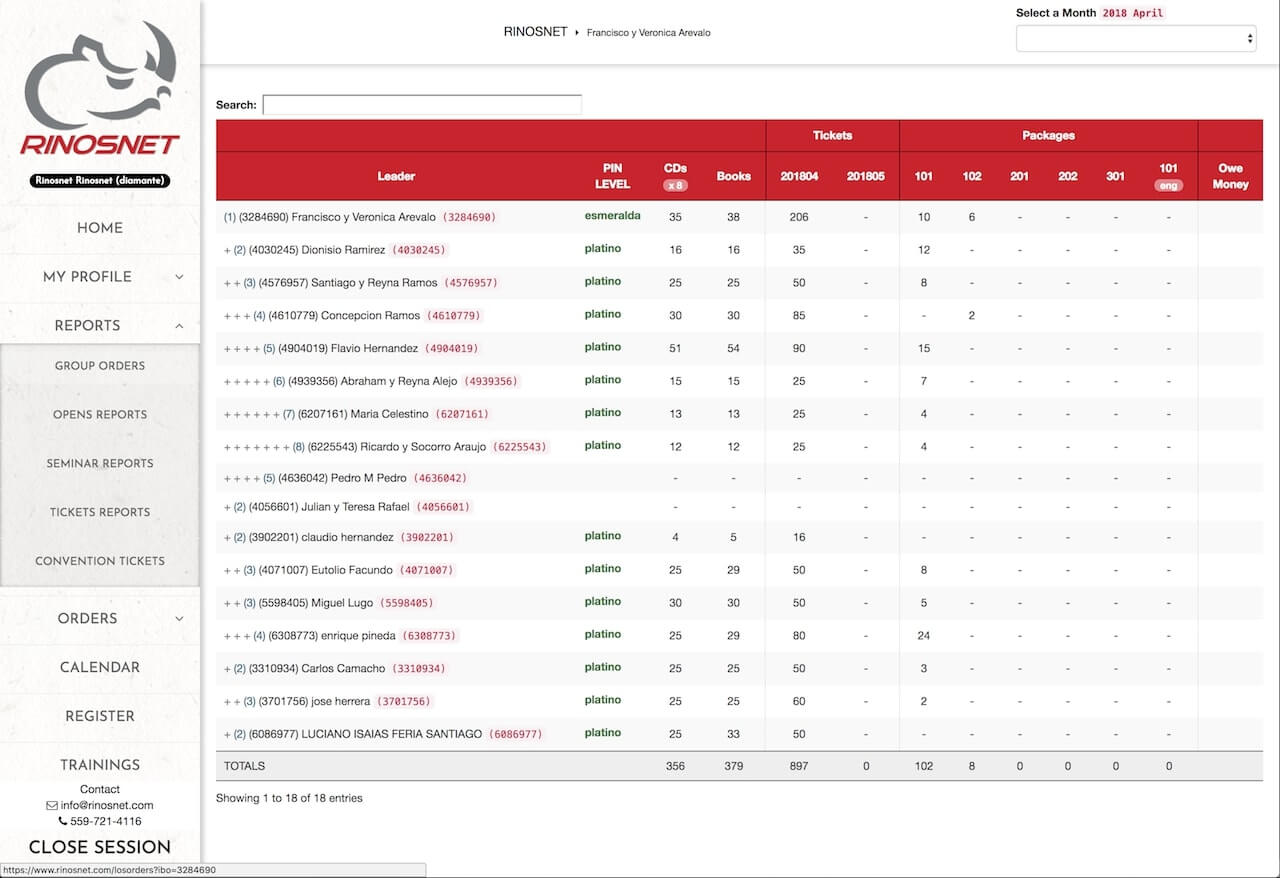Sort by 201805 tickets column

(866, 176)
